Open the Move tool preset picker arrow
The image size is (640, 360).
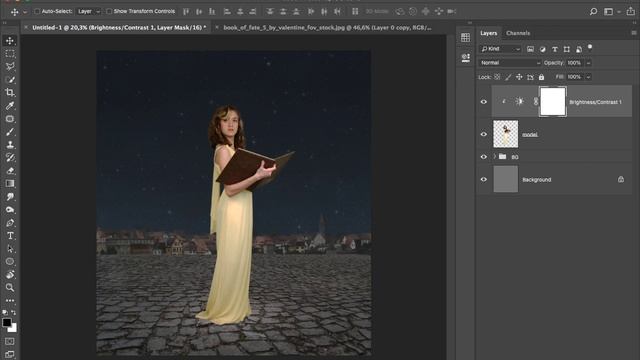coord(25,12)
